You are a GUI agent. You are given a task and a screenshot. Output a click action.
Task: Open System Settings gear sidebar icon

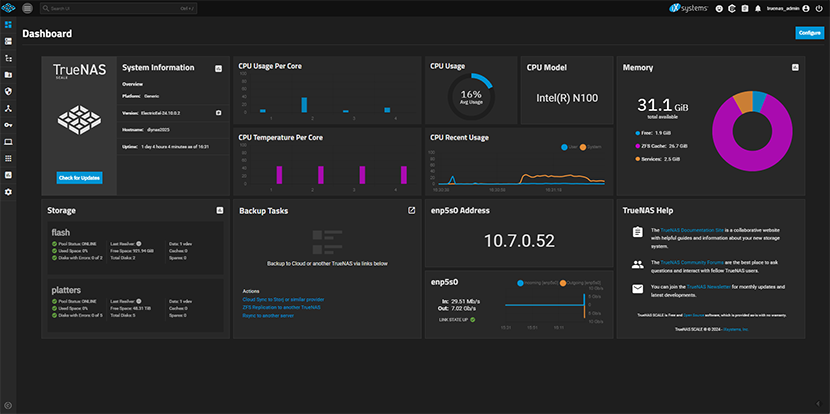8,192
